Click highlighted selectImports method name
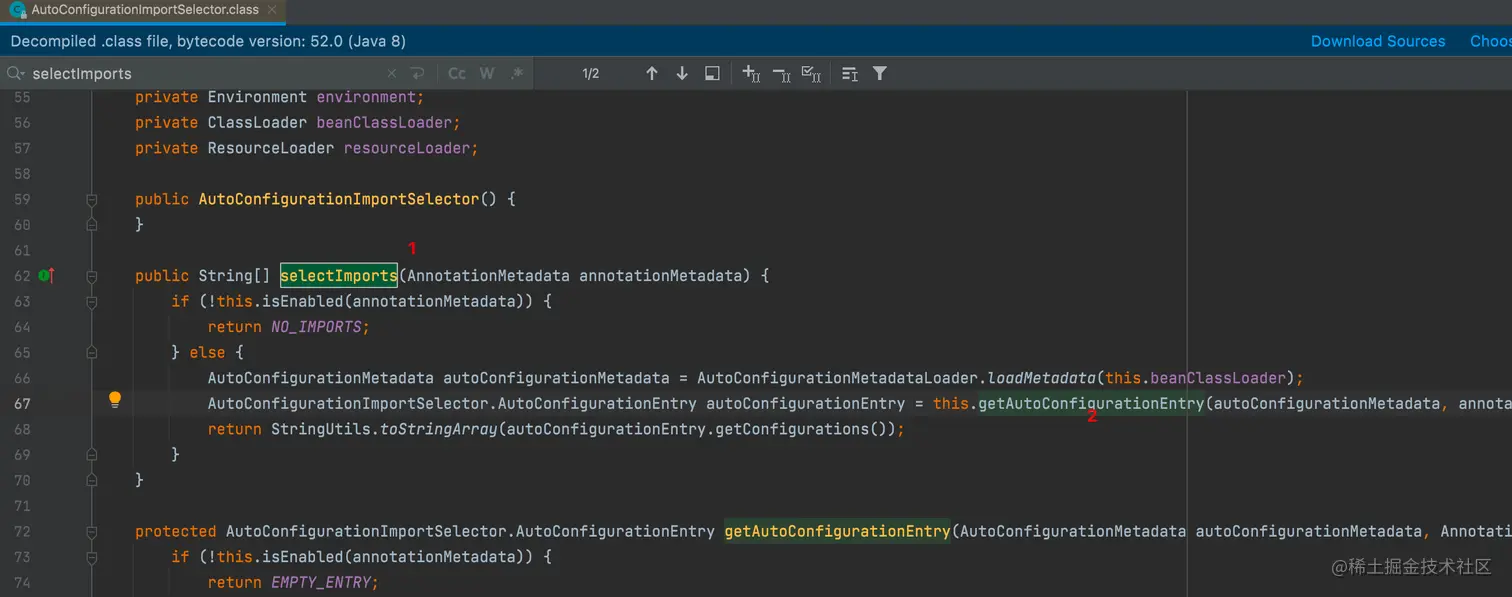This screenshot has width=1512, height=597. [x=339, y=276]
